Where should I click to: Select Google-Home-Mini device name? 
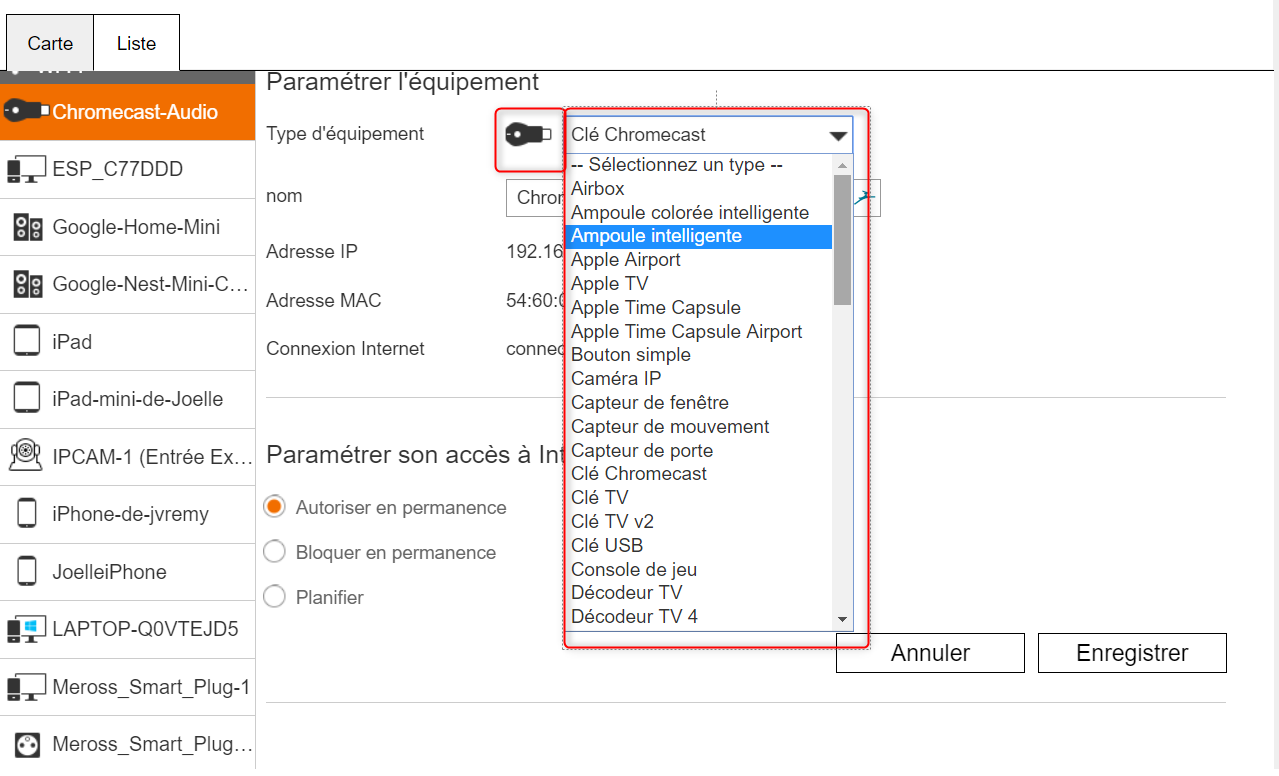point(136,227)
